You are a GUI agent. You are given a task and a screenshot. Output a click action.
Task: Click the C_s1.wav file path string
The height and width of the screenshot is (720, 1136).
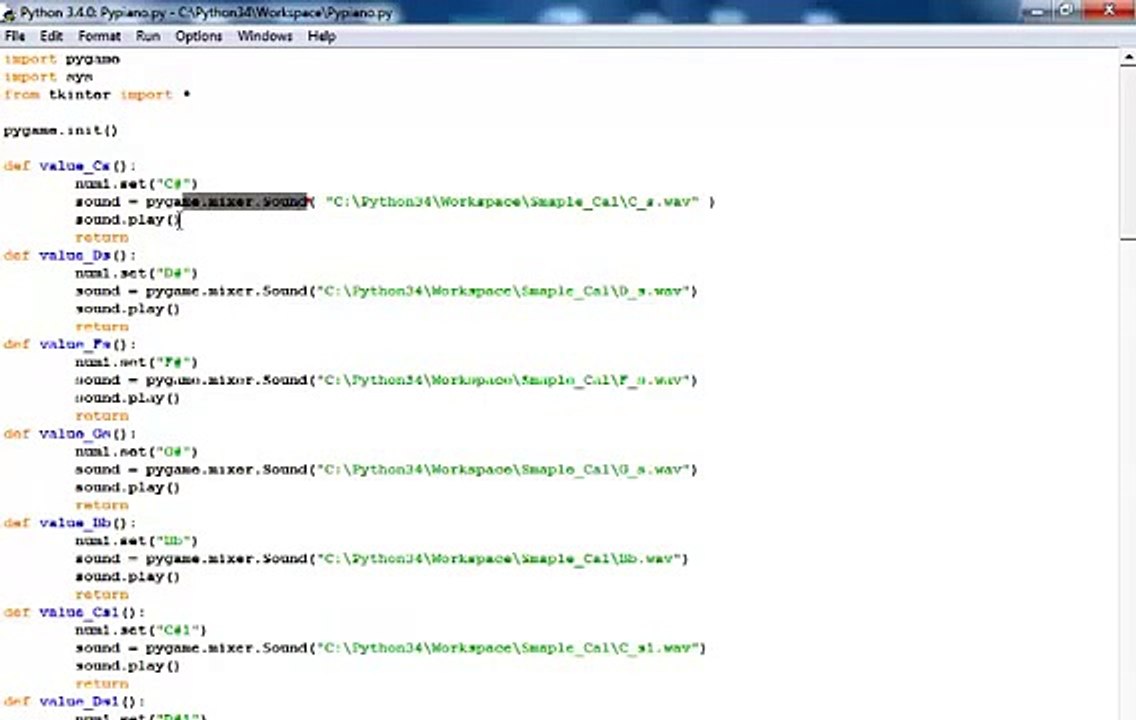coord(507,648)
